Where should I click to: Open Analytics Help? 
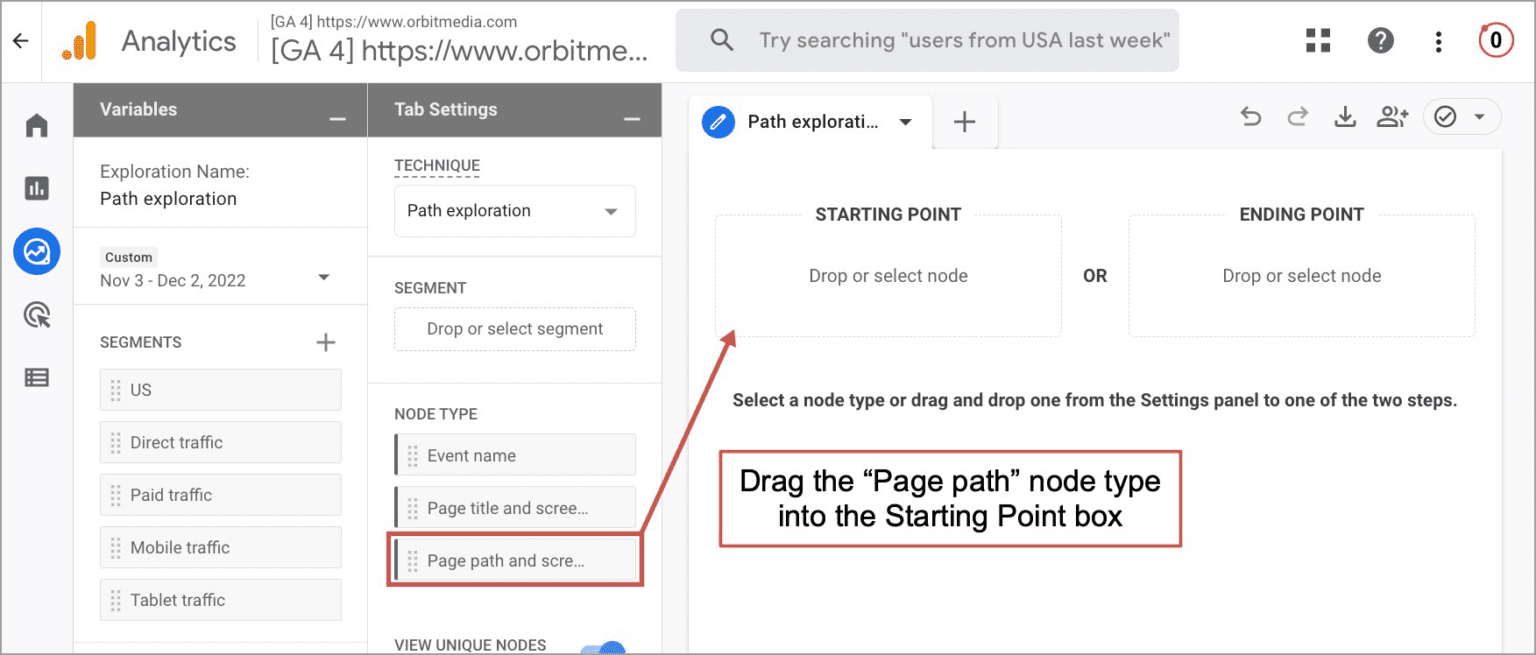tap(1381, 40)
